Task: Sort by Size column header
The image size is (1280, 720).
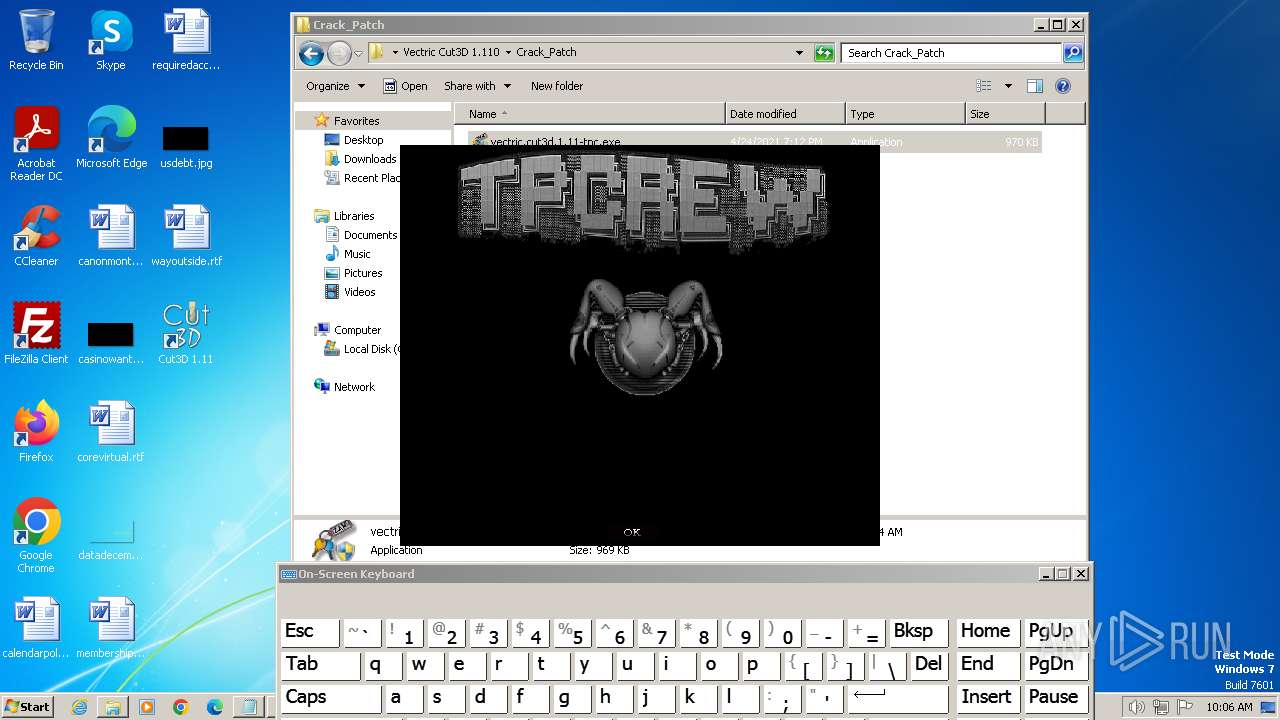Action: (1005, 114)
